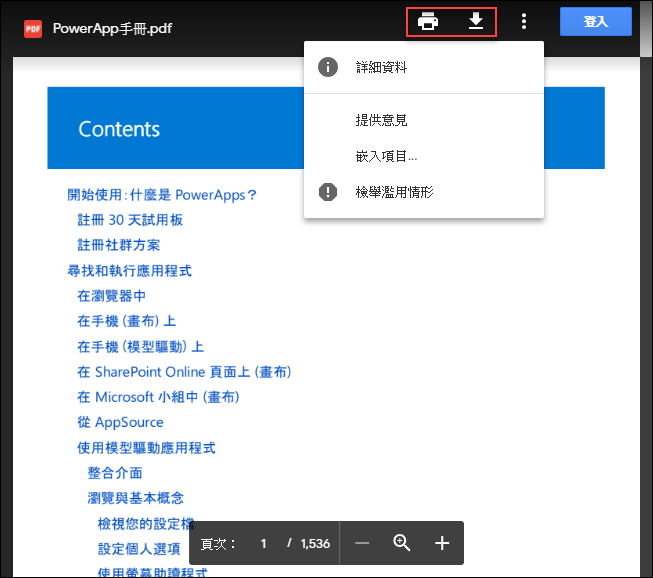This screenshot has height=578, width=653.
Task: Open link 在手機 (畫布) 上
Action: tap(127, 321)
